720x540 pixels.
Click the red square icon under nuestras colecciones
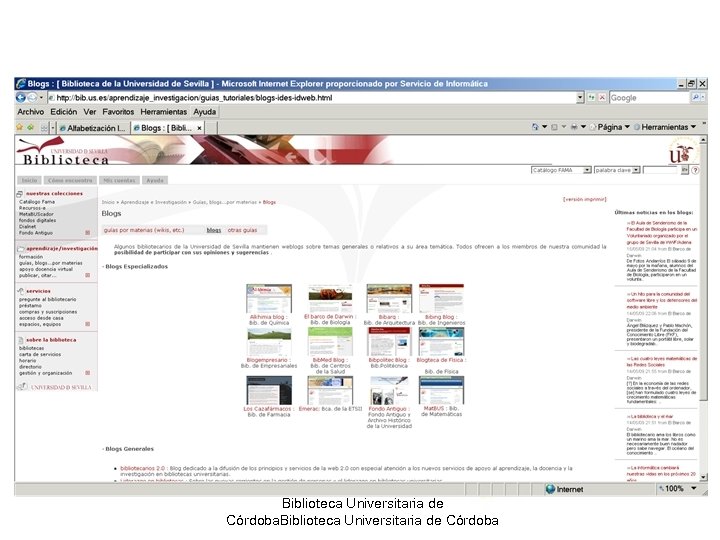point(88,232)
